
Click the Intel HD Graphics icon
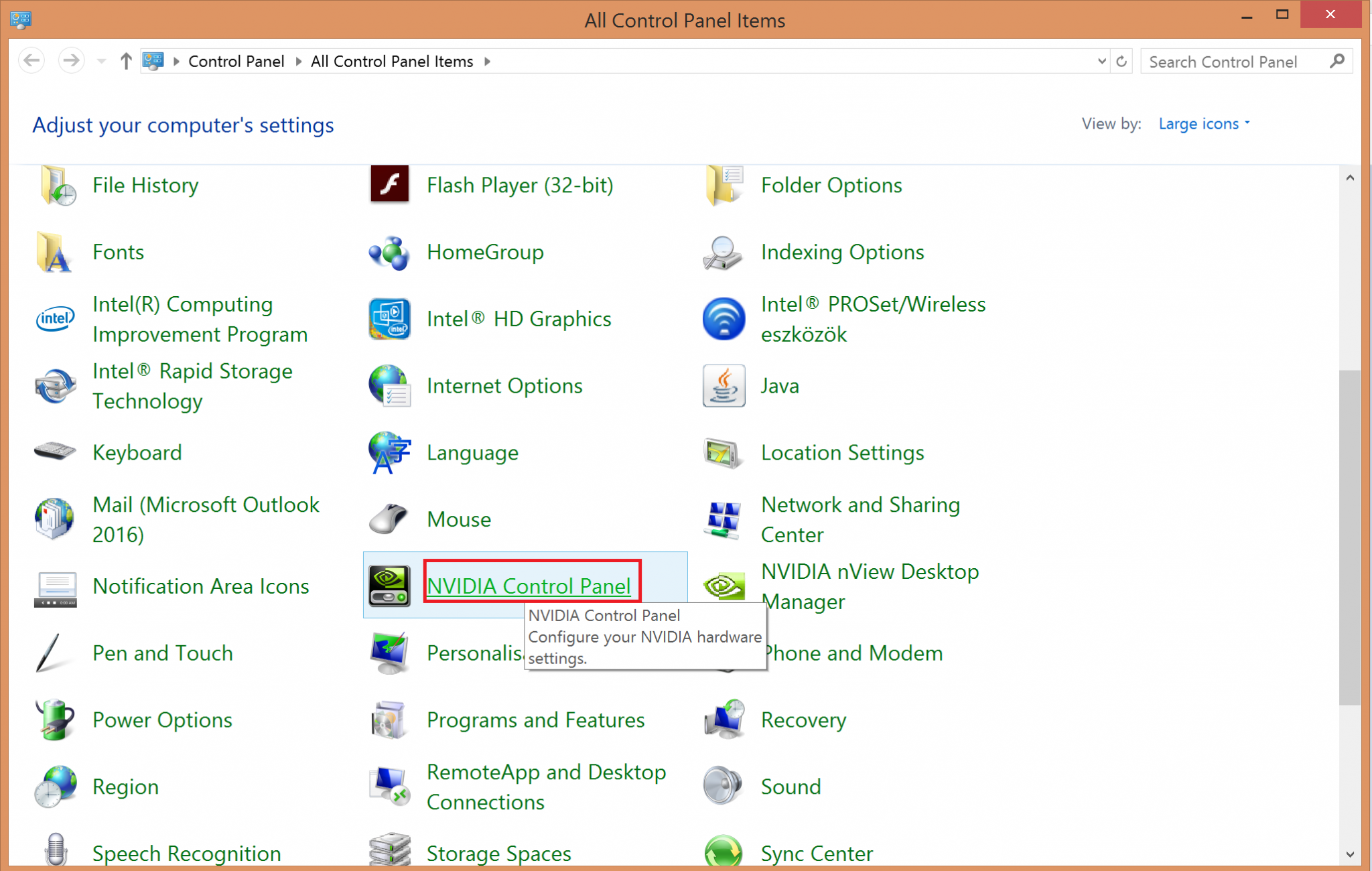pyautogui.click(x=389, y=319)
